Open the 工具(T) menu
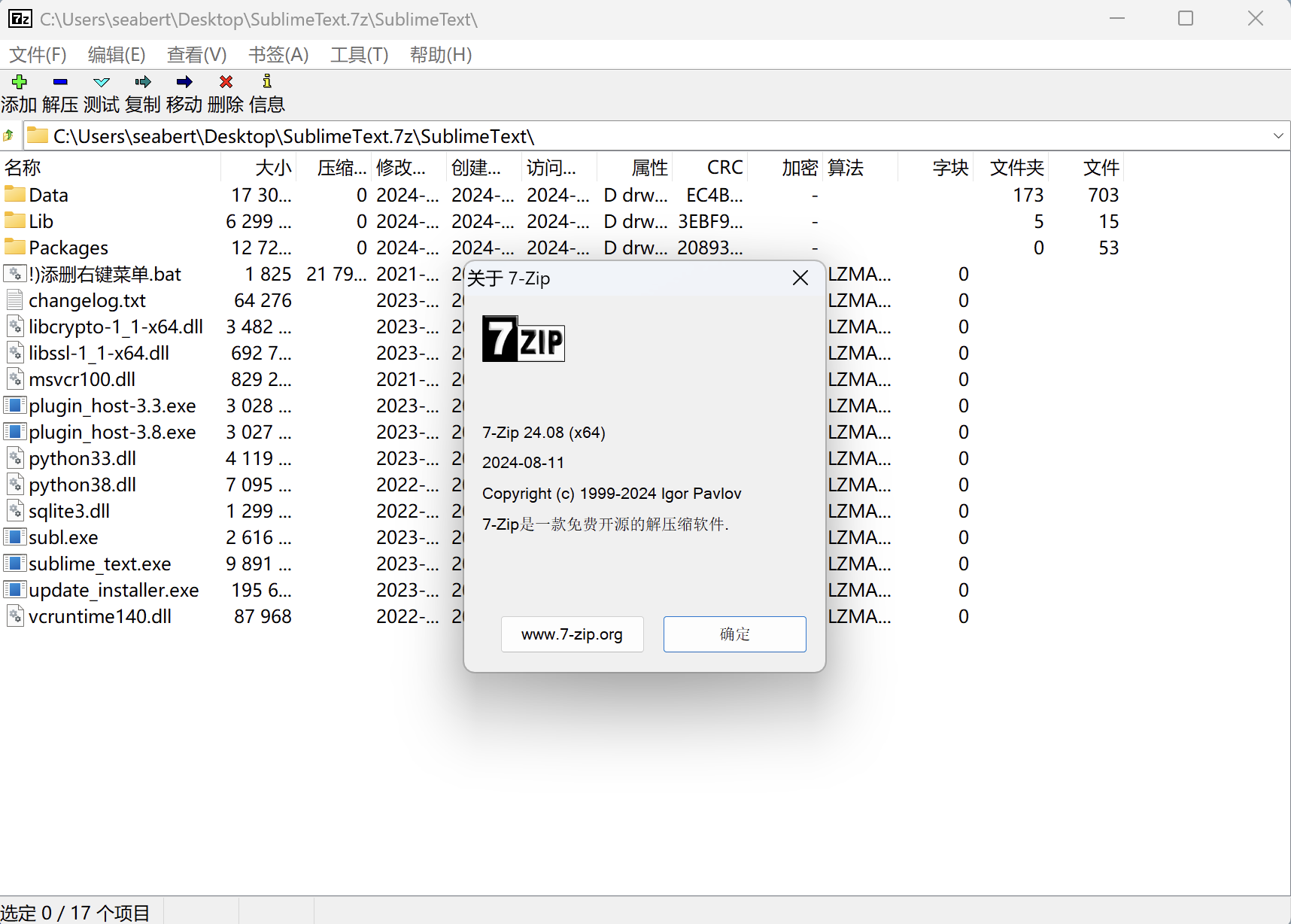Screen dimensions: 1291x924 click(359, 55)
